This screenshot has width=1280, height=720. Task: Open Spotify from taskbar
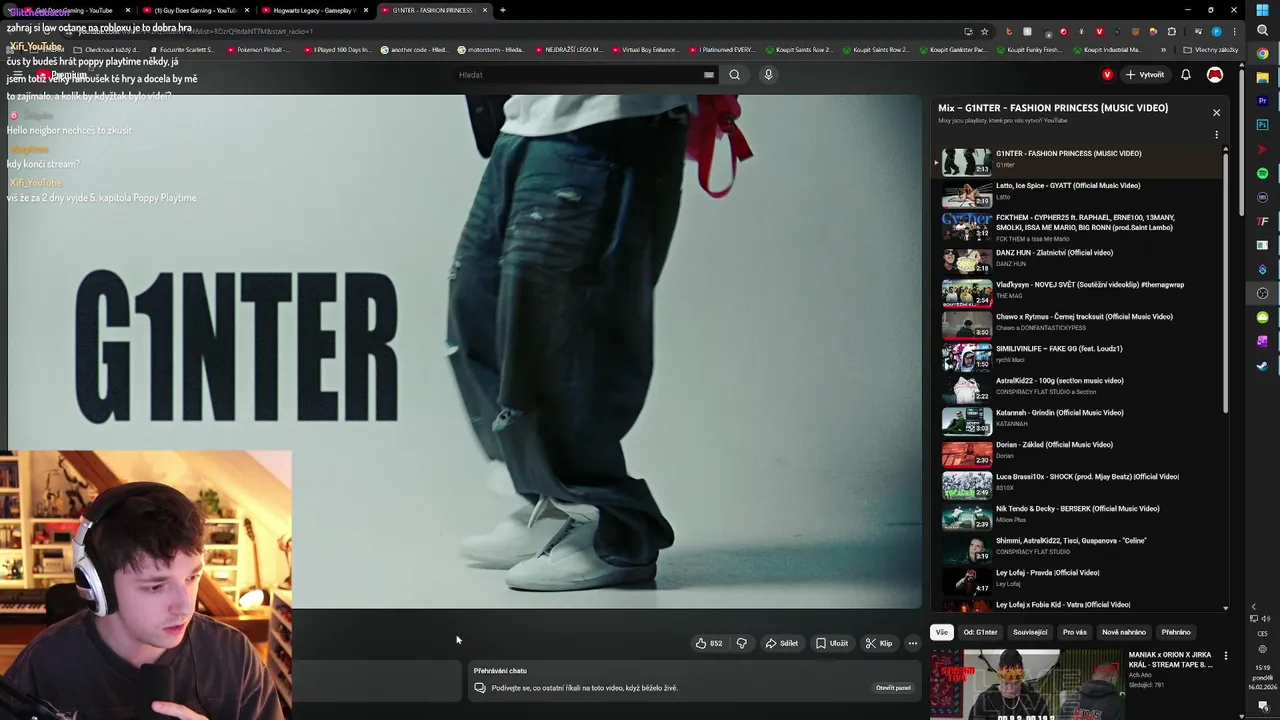pos(1263,174)
